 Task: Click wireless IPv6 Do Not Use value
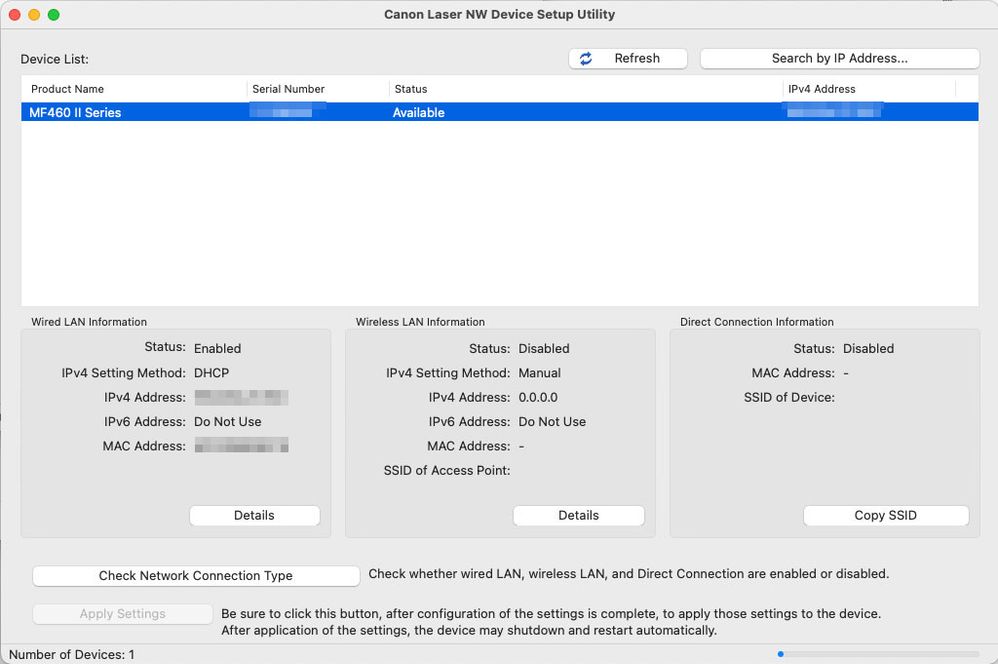click(x=552, y=421)
